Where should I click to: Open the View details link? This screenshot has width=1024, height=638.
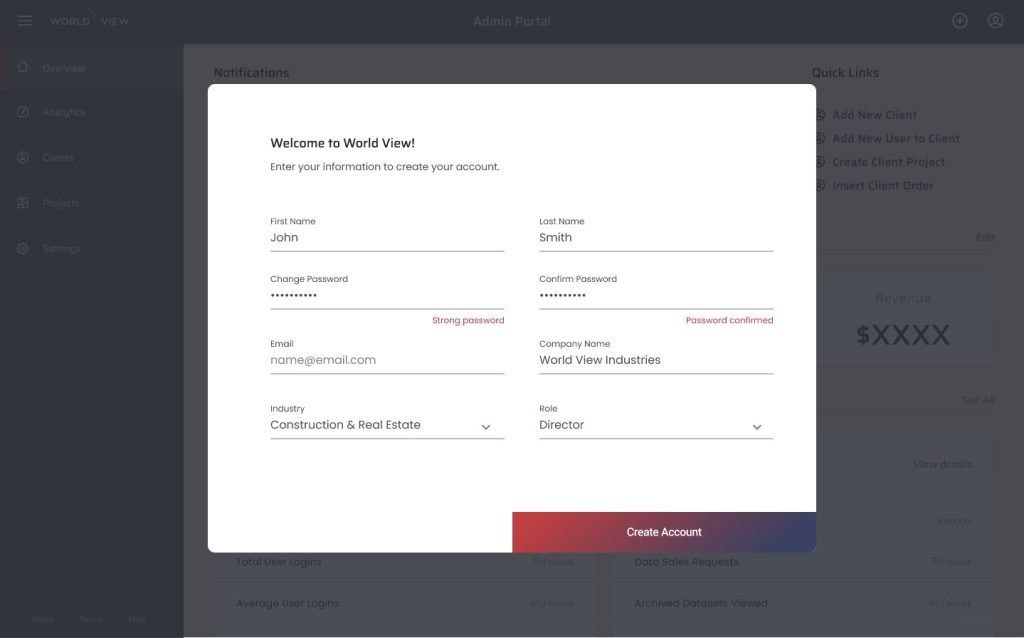[942, 464]
